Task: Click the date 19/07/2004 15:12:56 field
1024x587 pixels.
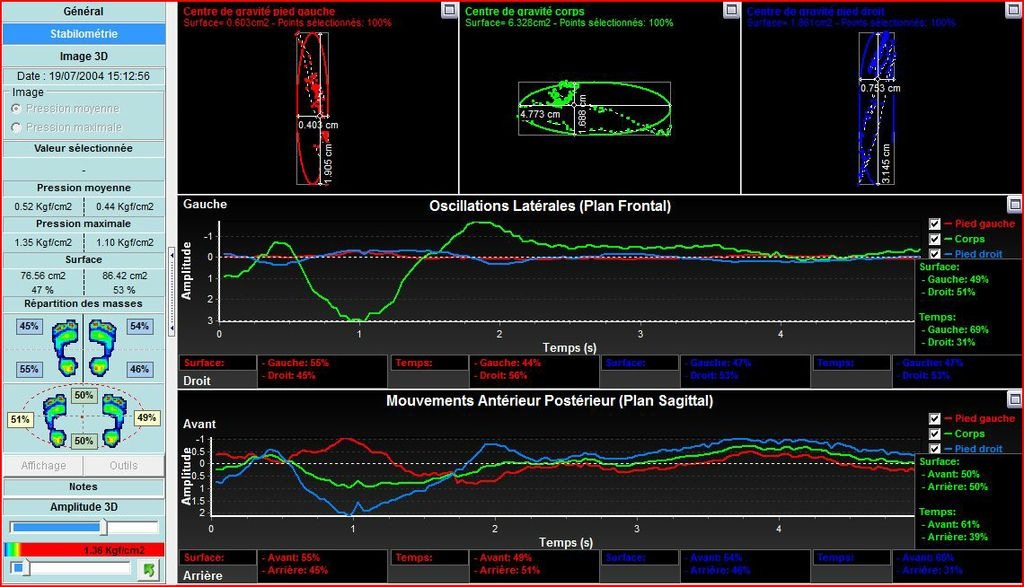Action: [x=84, y=76]
